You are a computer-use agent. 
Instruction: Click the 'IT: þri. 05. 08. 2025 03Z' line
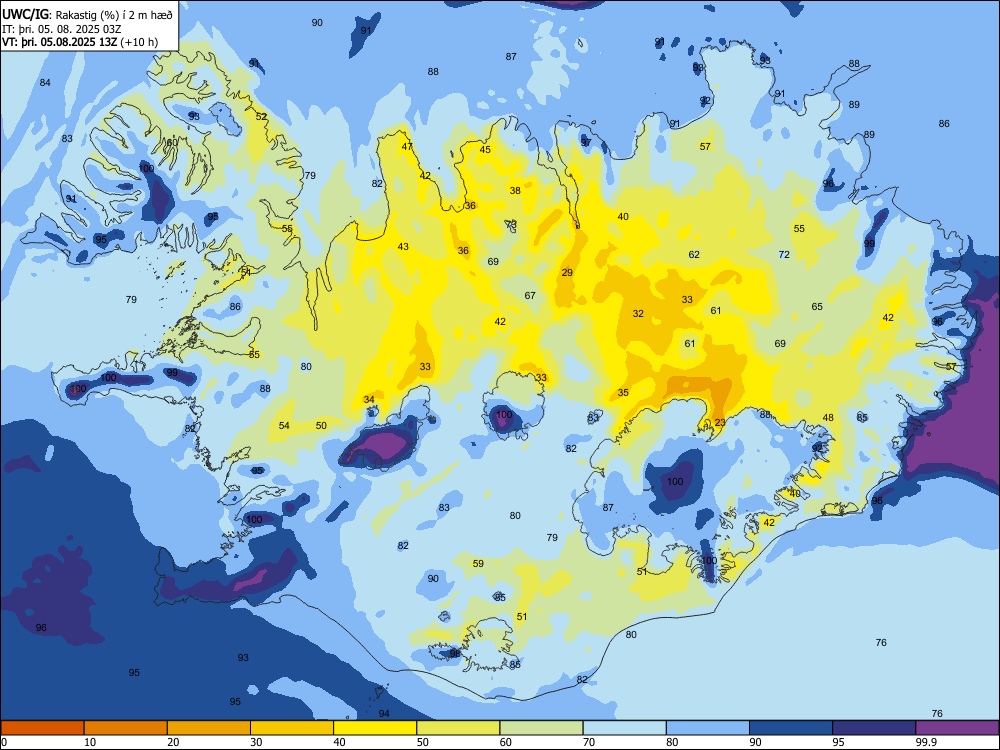pyautogui.click(x=62, y=29)
